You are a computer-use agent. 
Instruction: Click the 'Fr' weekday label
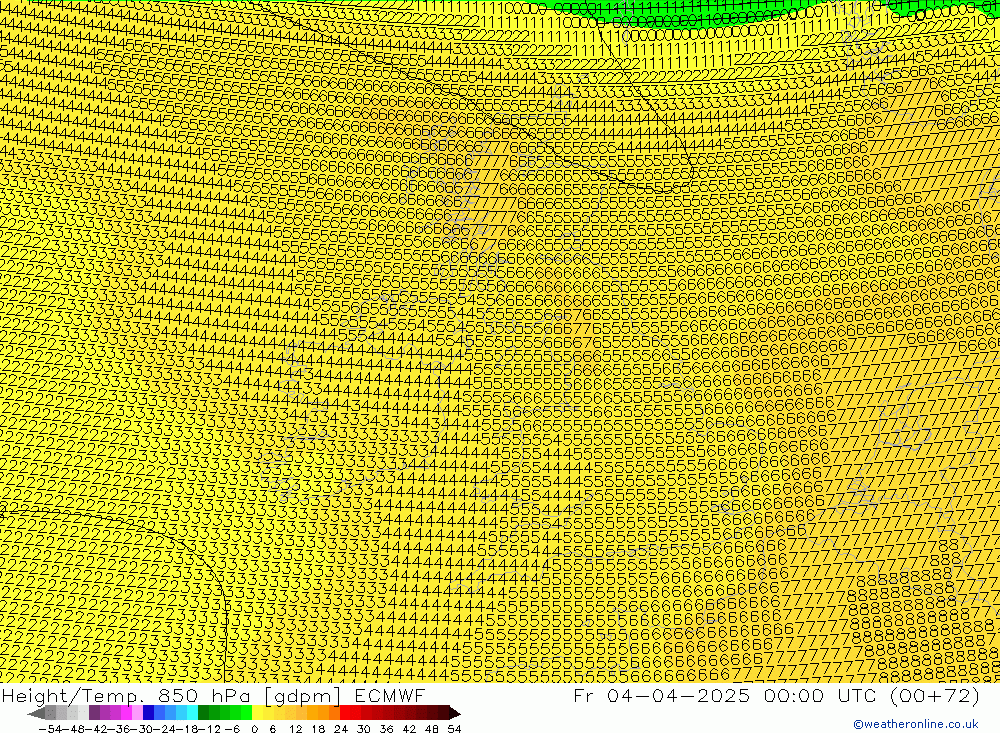coord(584,695)
